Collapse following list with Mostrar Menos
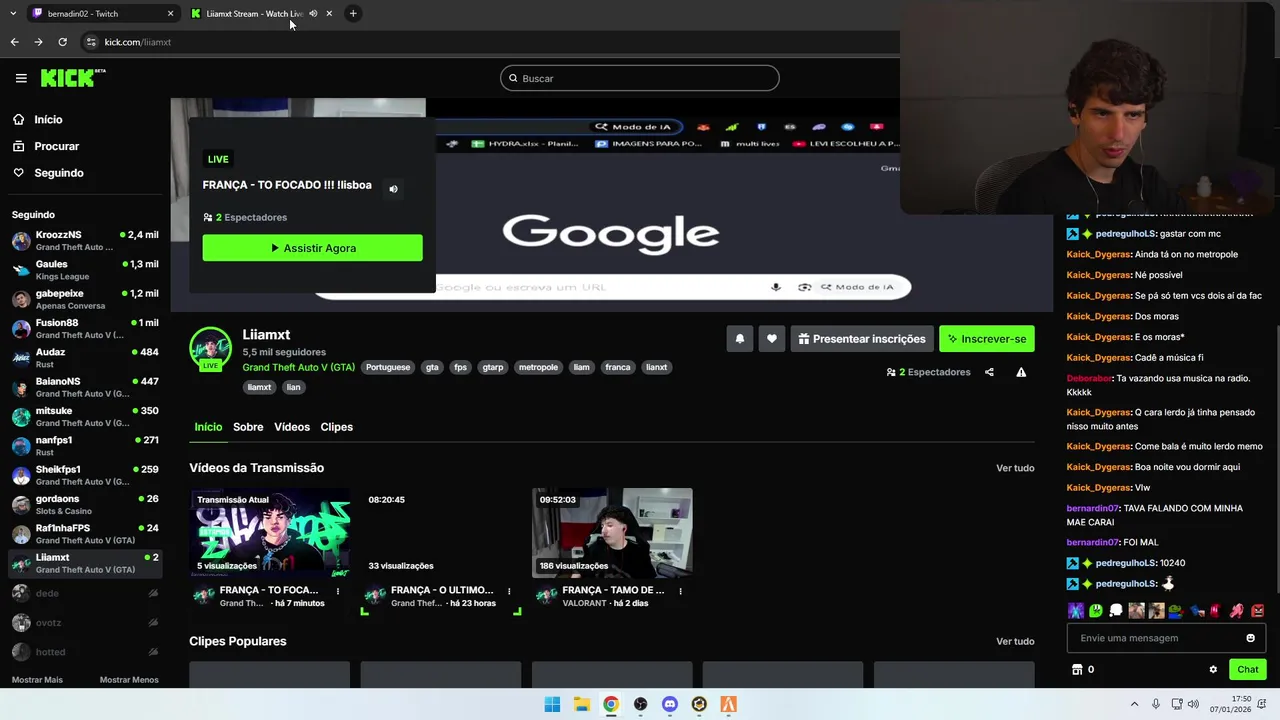 (129, 680)
